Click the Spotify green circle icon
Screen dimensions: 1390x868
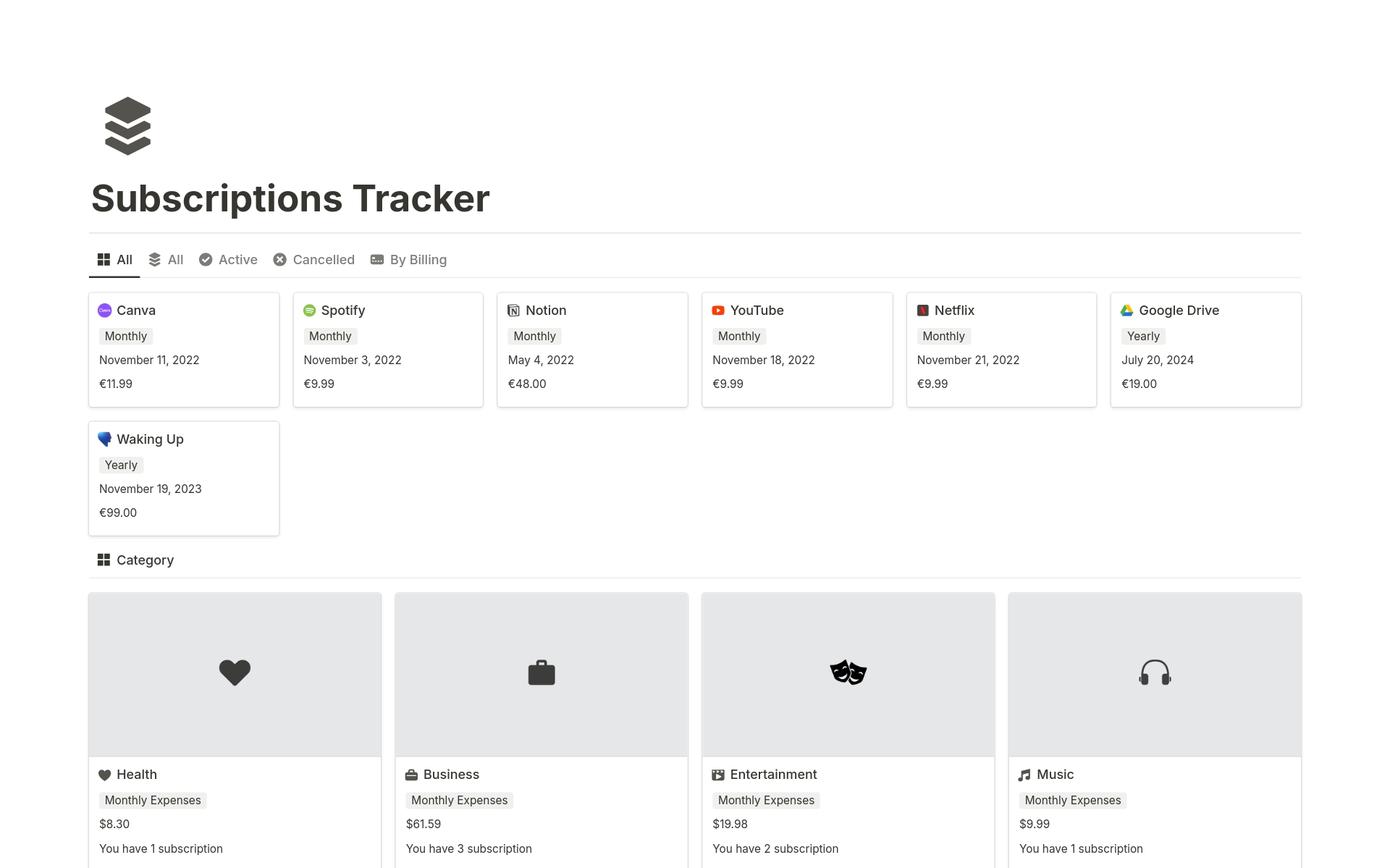tap(310, 310)
